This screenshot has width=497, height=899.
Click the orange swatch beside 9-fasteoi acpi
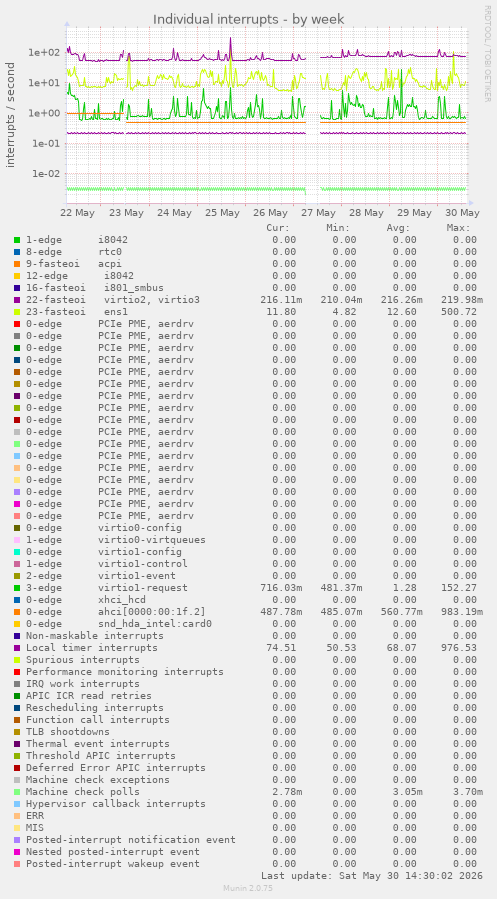click(x=17, y=264)
